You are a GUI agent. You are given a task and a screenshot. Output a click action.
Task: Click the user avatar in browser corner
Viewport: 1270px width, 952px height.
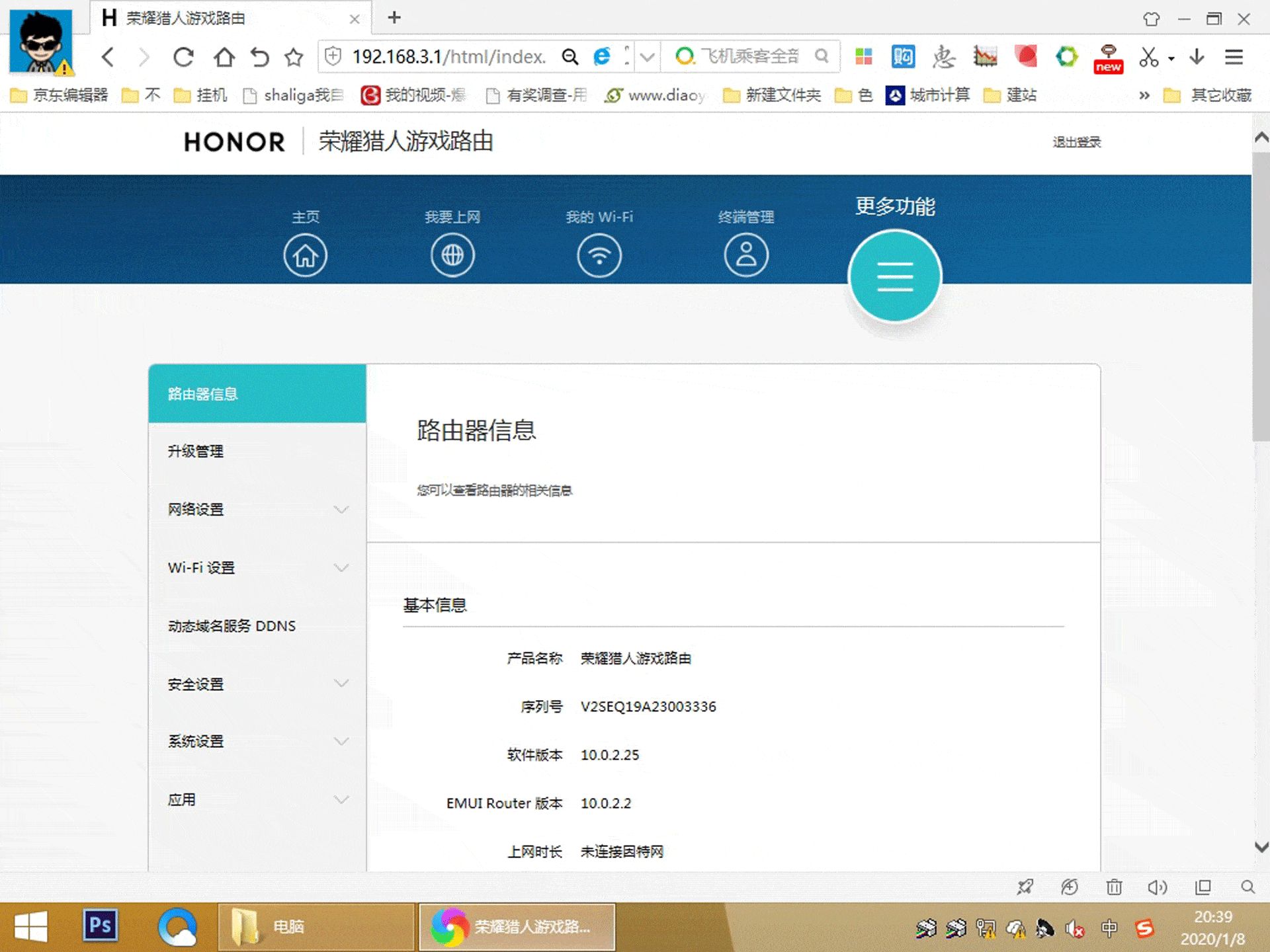tap(41, 41)
